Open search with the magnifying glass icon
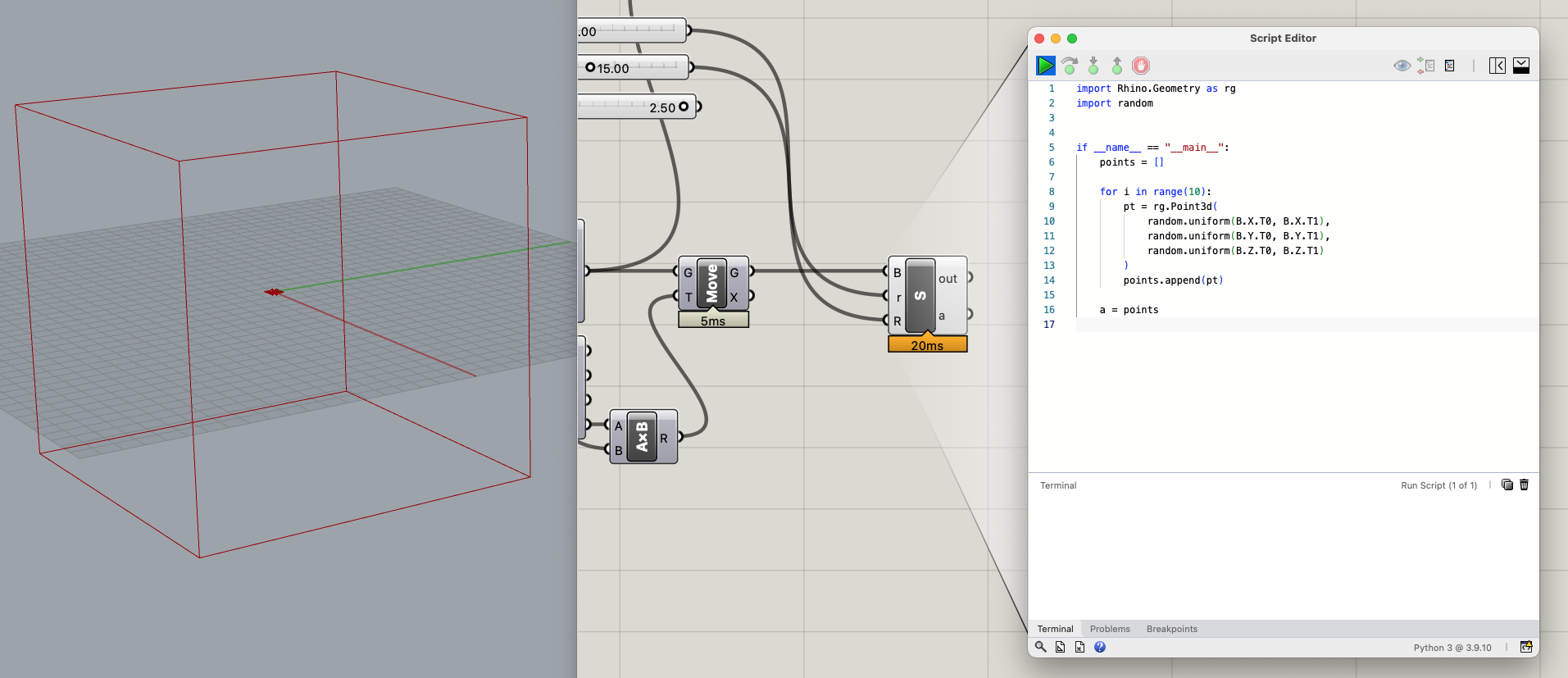Screen dimensions: 1568x678 tap(1041, 647)
